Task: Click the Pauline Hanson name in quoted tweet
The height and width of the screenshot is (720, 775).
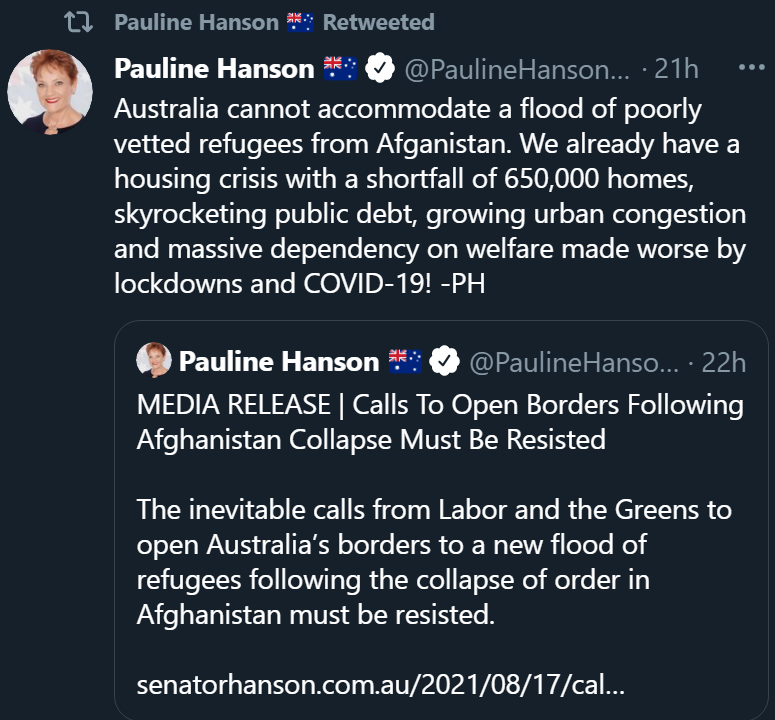Action: pos(279,361)
